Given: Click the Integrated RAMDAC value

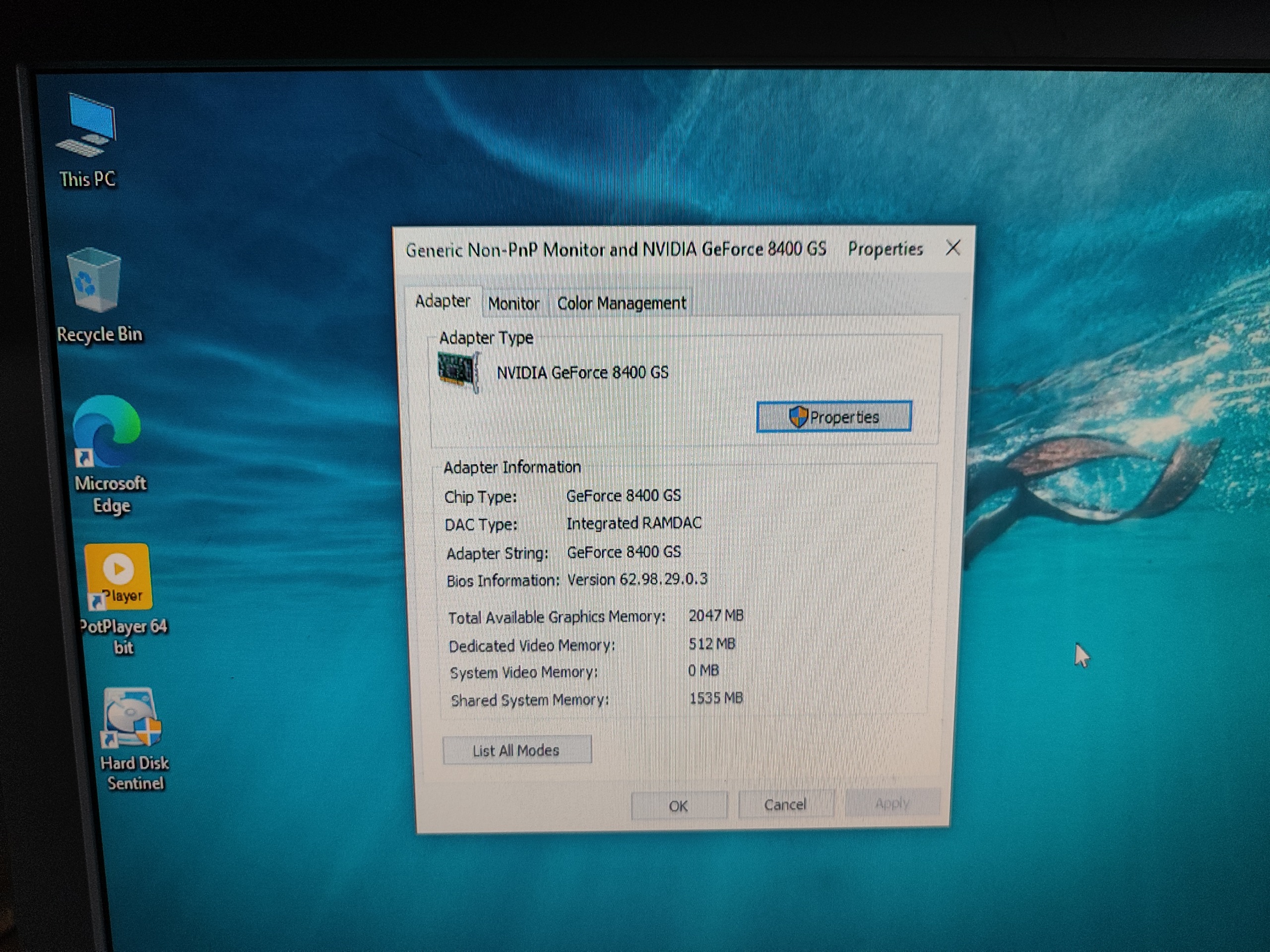Looking at the screenshot, I should 634,523.
